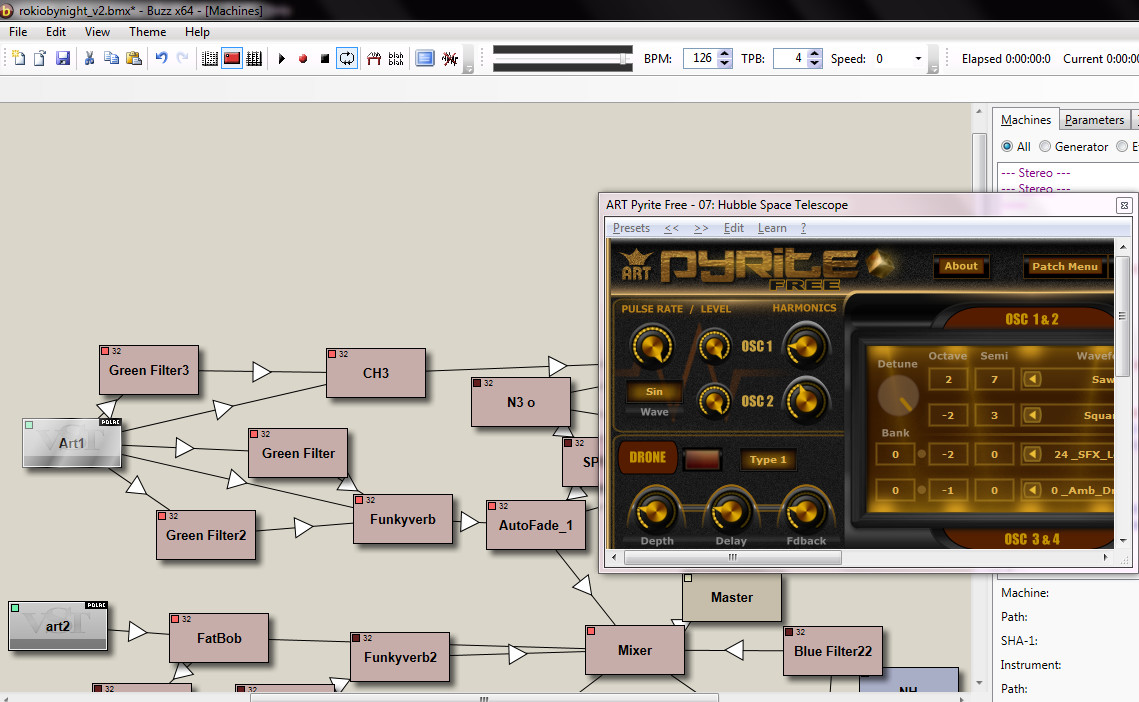Viewport: 1139px width, 702px height.
Task: Click the OSC 2 harmonics knob
Action: point(806,400)
